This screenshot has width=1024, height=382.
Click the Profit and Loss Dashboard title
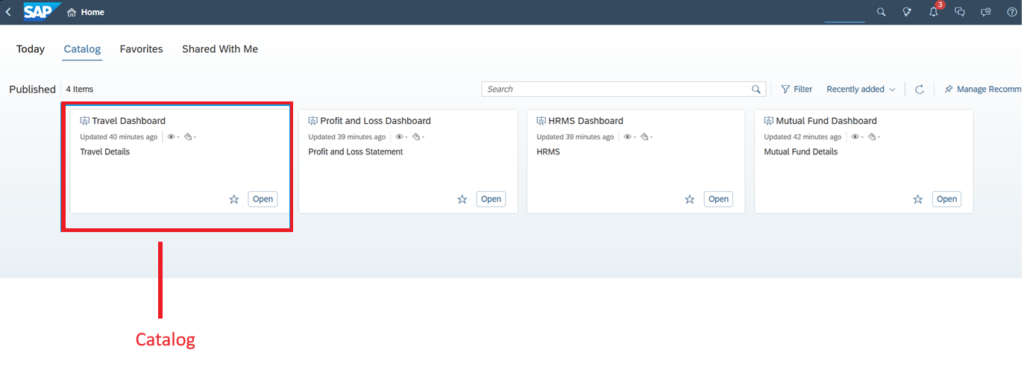click(x=376, y=121)
